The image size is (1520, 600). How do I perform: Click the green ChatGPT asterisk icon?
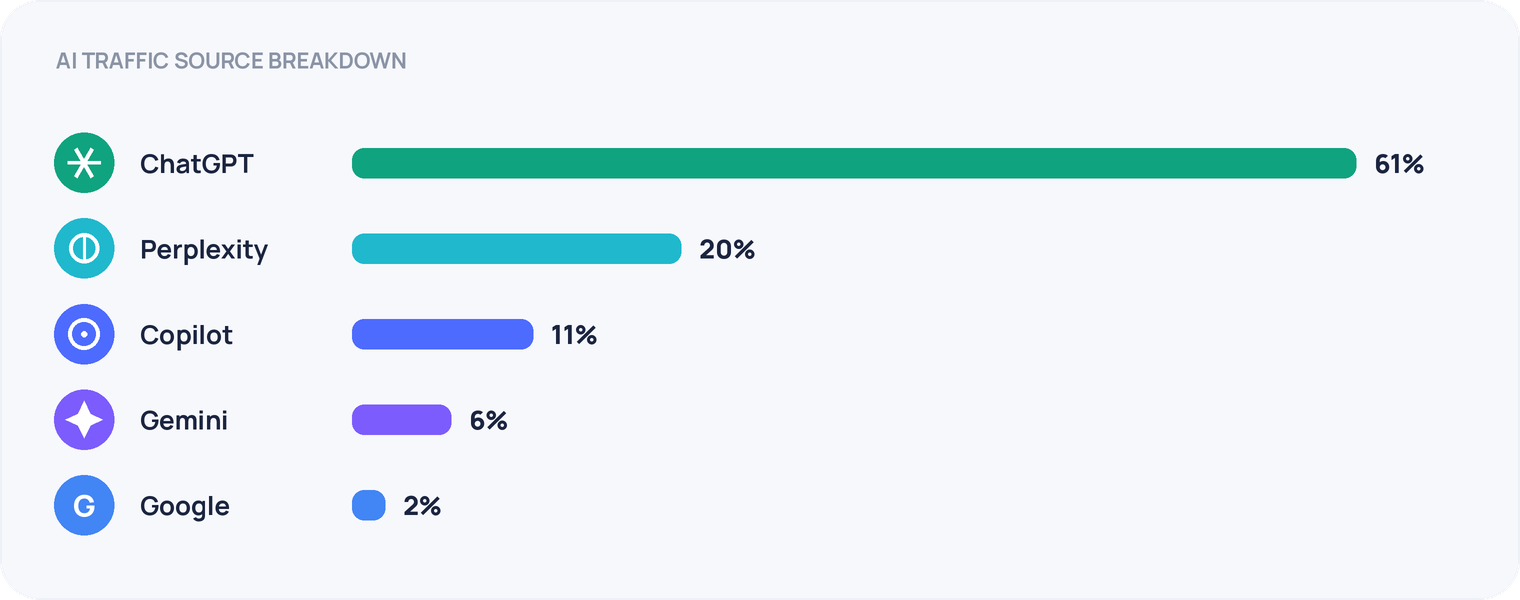click(84, 163)
